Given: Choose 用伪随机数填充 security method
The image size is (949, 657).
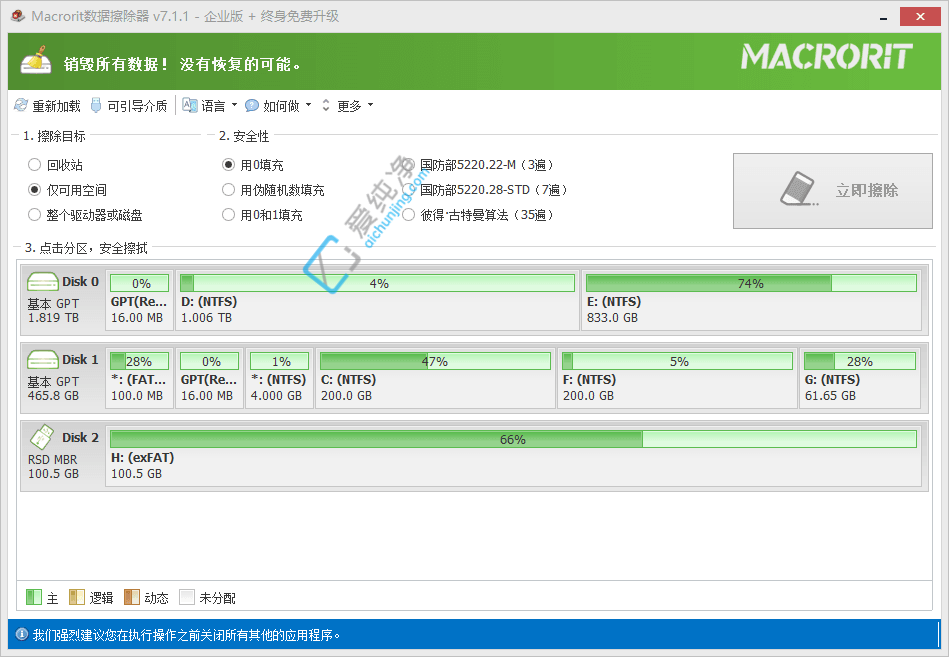Looking at the screenshot, I should click(228, 190).
